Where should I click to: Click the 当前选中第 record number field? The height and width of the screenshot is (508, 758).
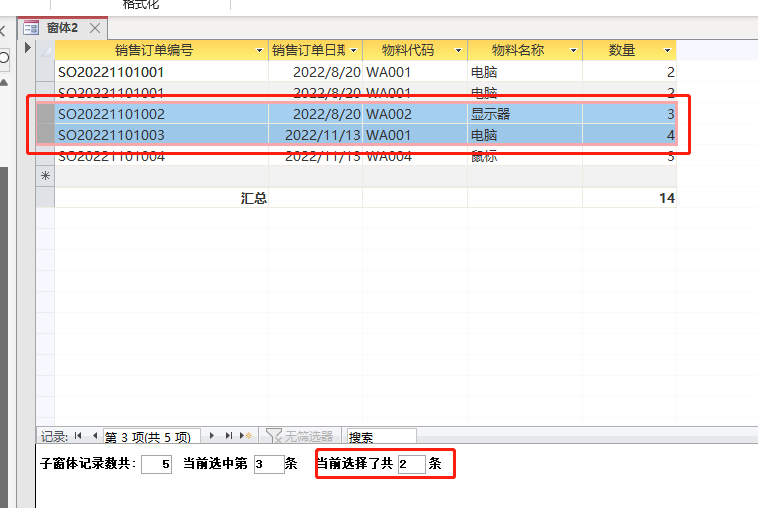[x=269, y=464]
